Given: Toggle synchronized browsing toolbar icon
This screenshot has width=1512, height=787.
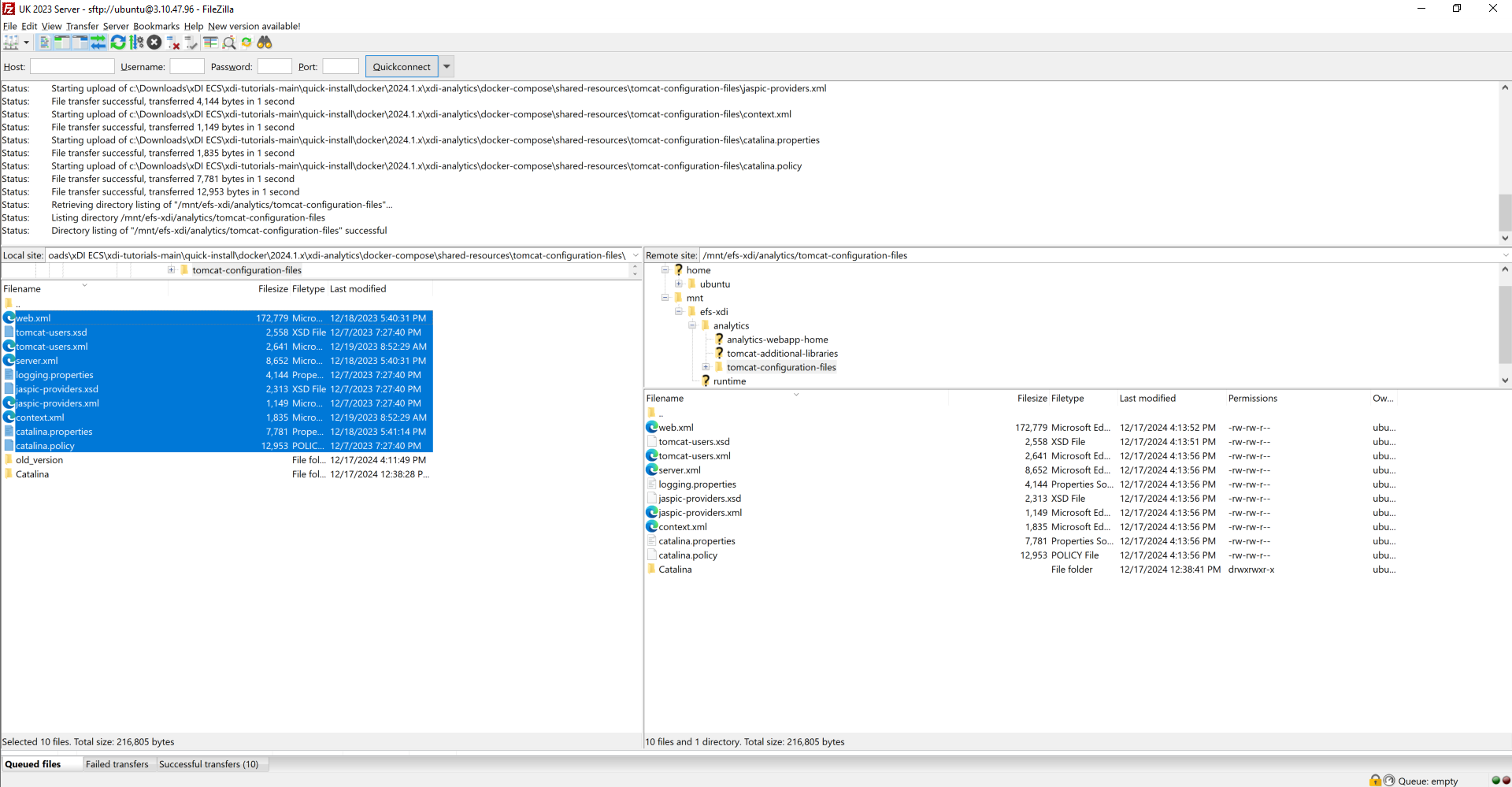Looking at the screenshot, I should 246,43.
